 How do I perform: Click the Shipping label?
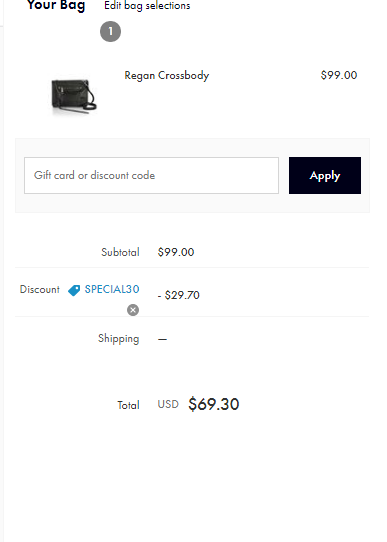[x=119, y=338]
